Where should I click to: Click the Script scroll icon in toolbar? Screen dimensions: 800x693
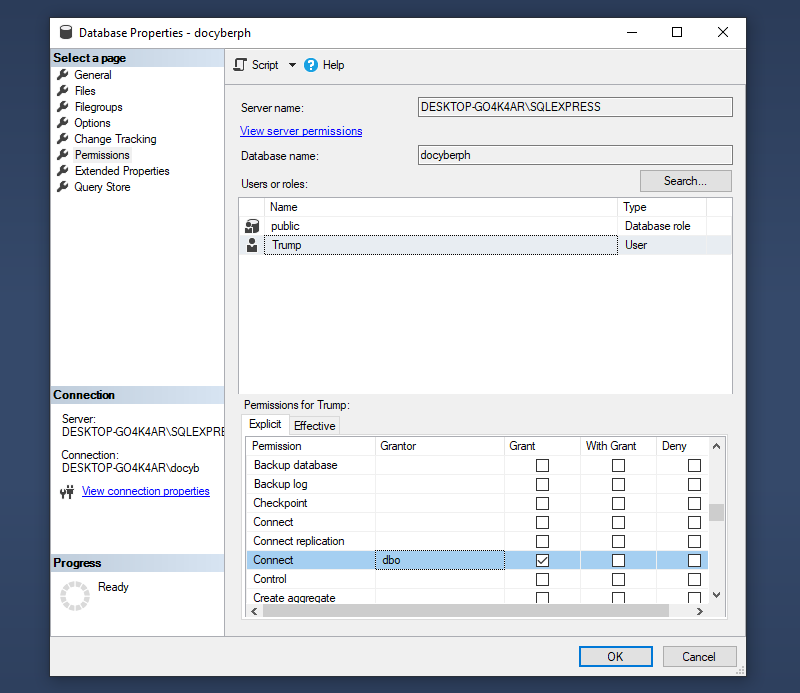tap(240, 65)
